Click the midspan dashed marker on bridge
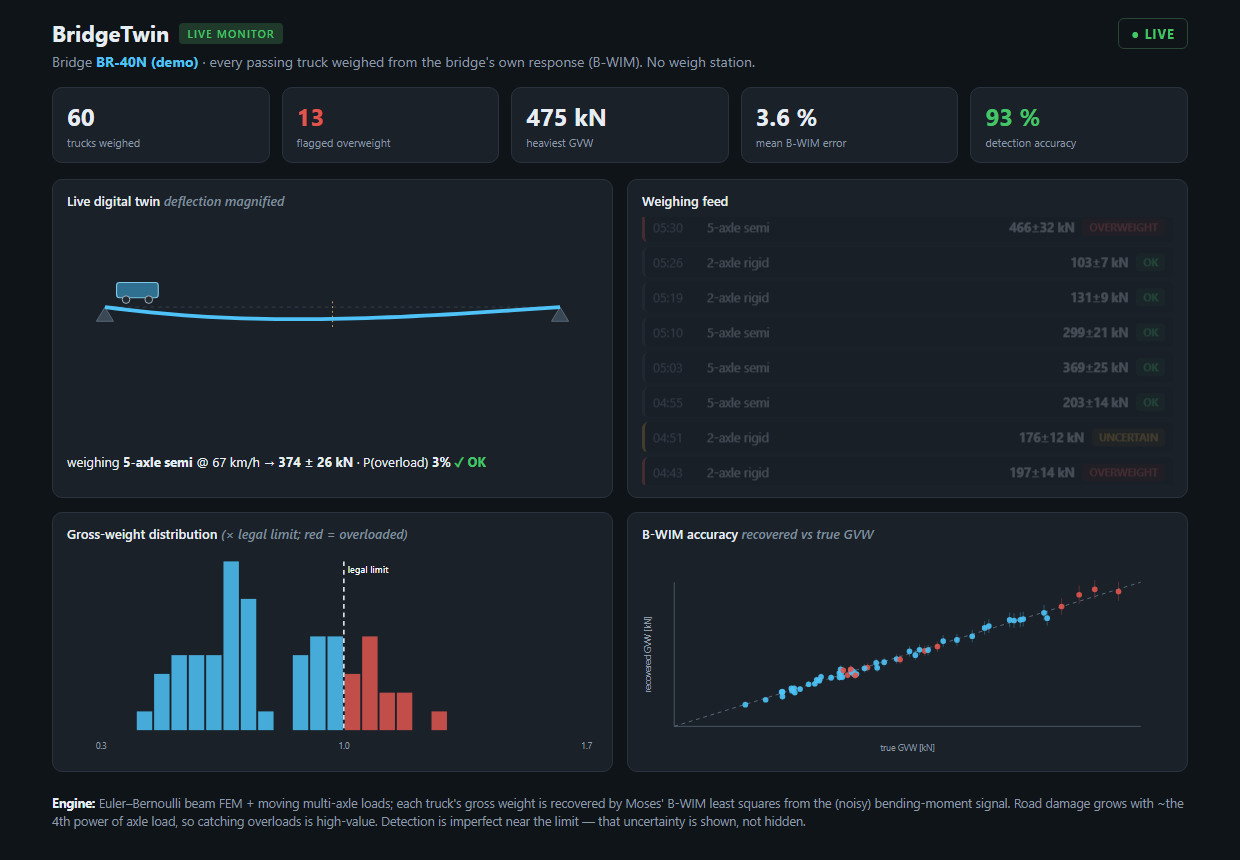The image size is (1240, 860). pos(332,313)
